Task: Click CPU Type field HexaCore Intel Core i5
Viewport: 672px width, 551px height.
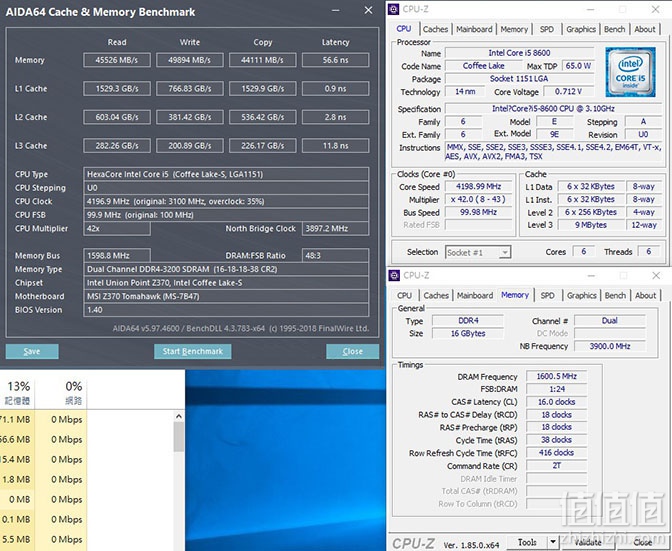Action: point(226,174)
